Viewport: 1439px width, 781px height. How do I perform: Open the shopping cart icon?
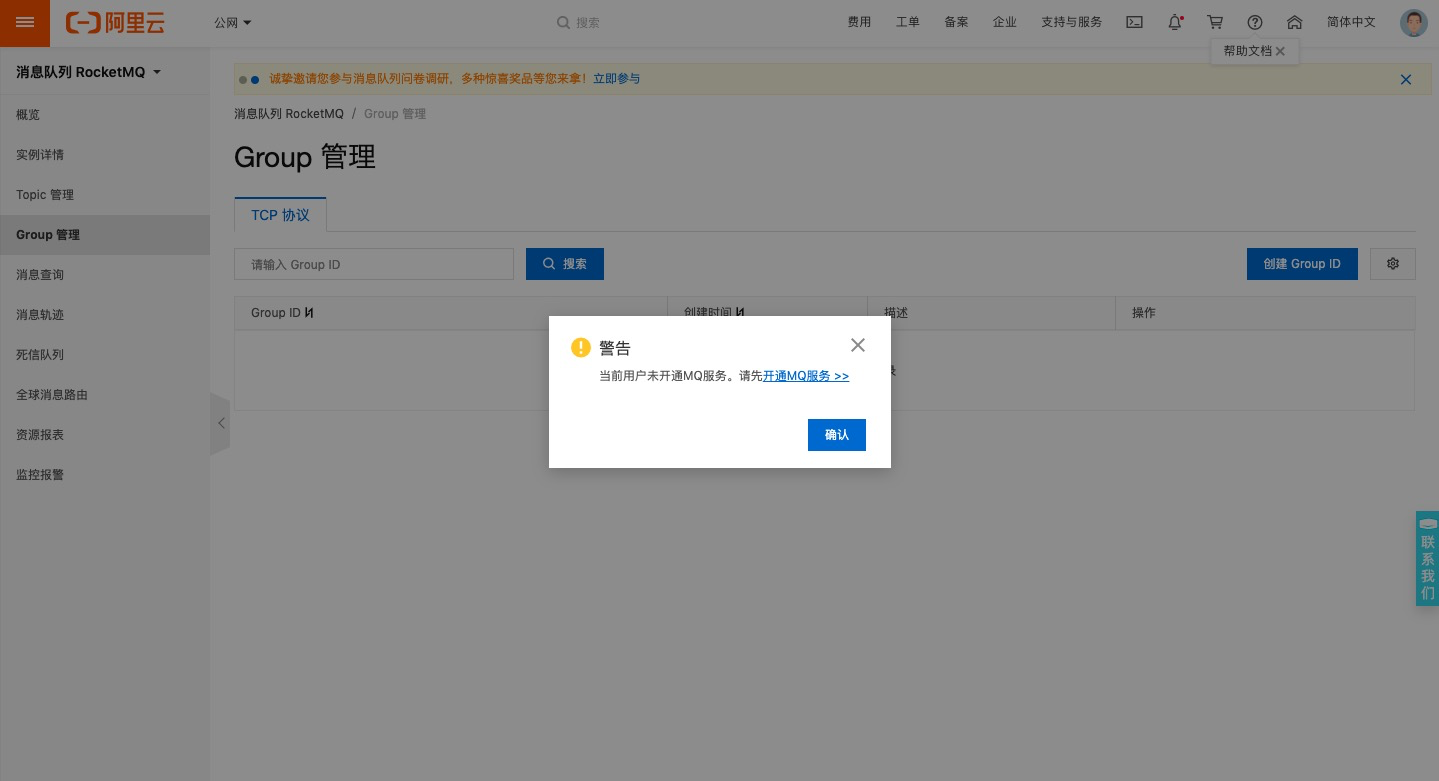[x=1215, y=22]
